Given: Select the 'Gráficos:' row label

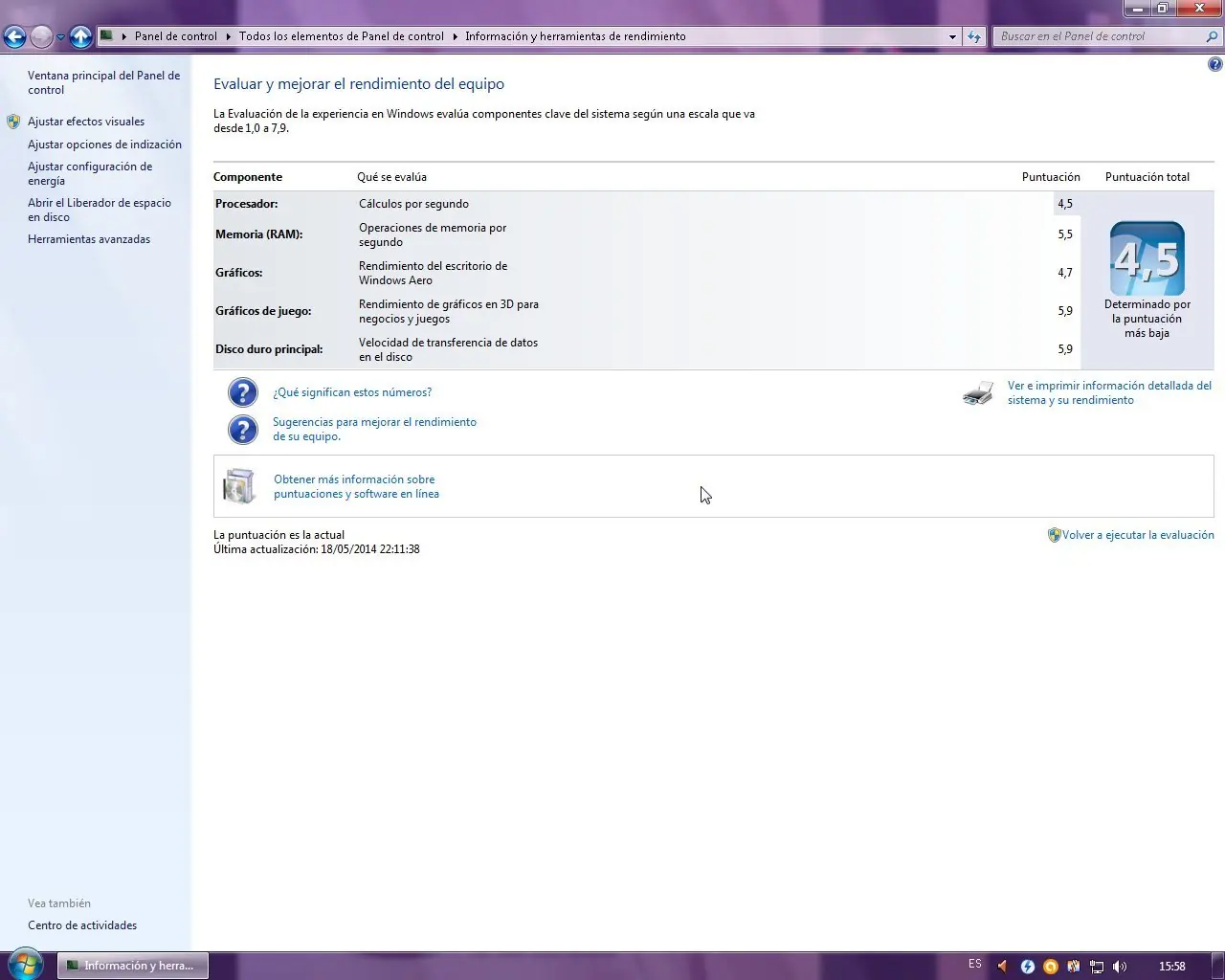Looking at the screenshot, I should point(239,273).
